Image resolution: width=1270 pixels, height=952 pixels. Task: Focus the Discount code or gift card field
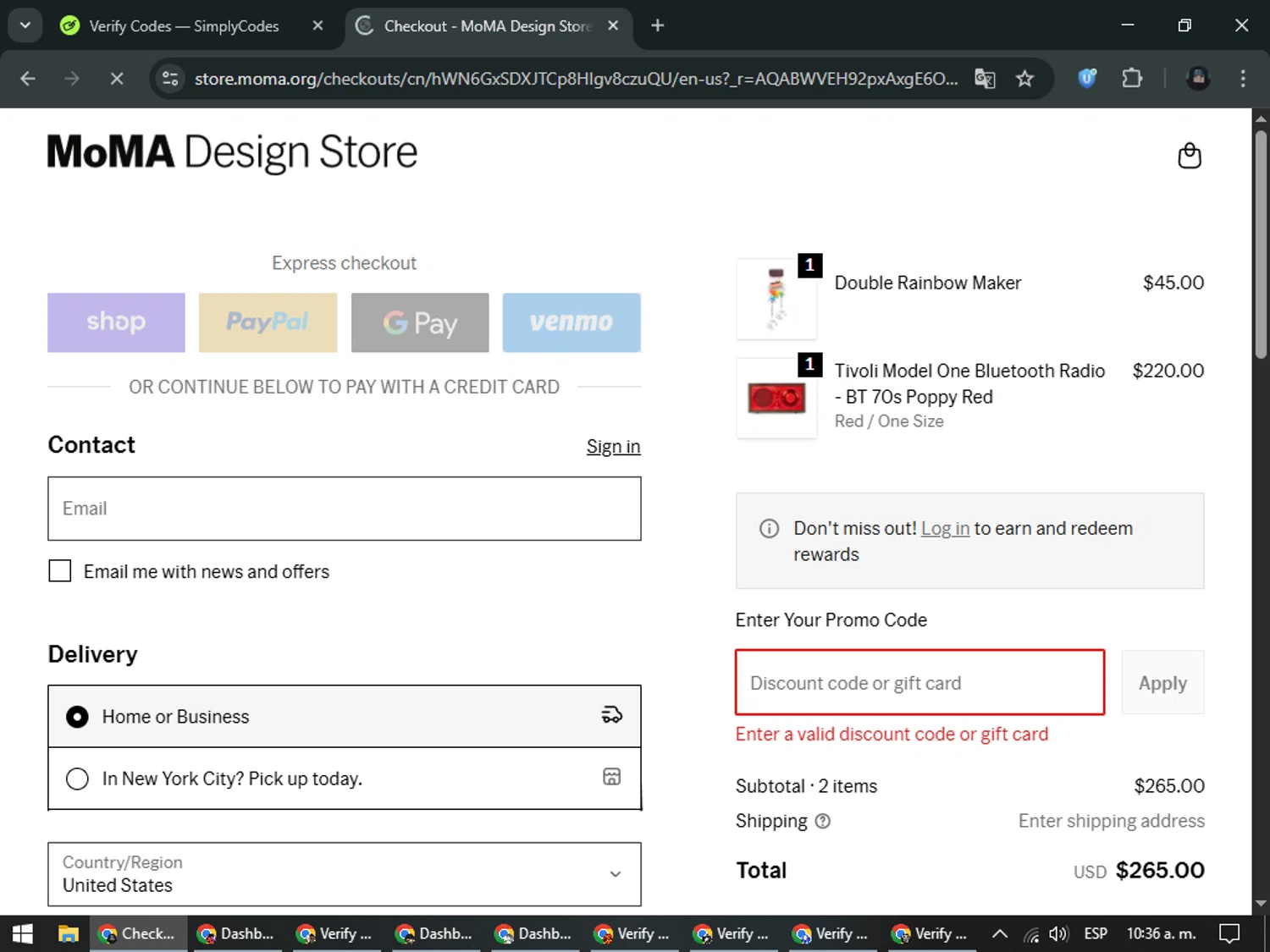pos(920,683)
